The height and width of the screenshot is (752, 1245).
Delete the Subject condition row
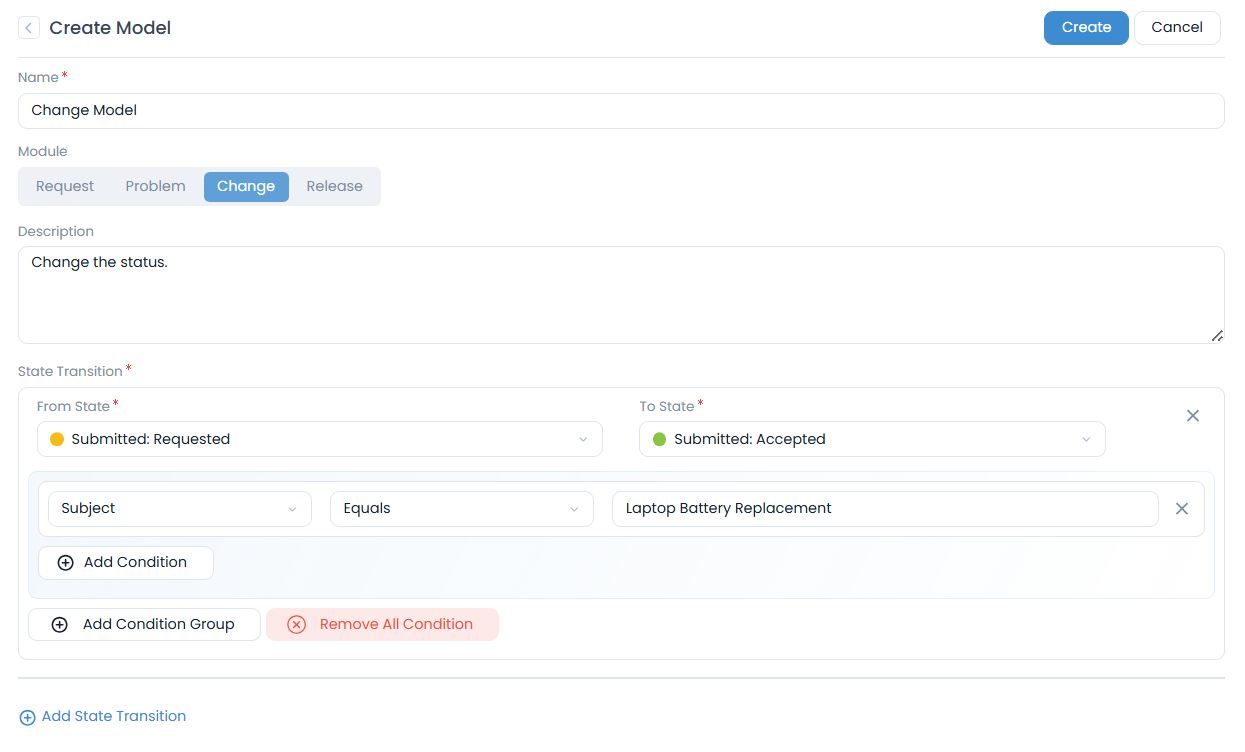click(1181, 509)
